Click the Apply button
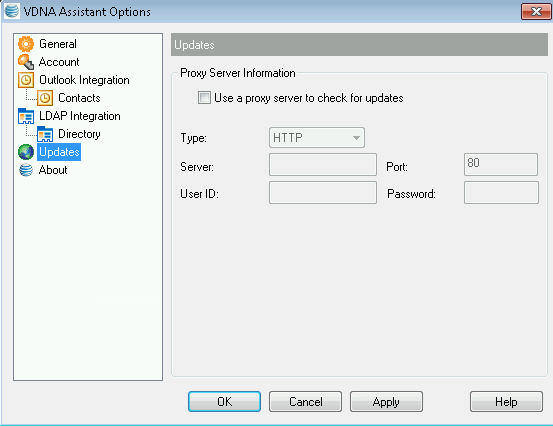 click(386, 401)
